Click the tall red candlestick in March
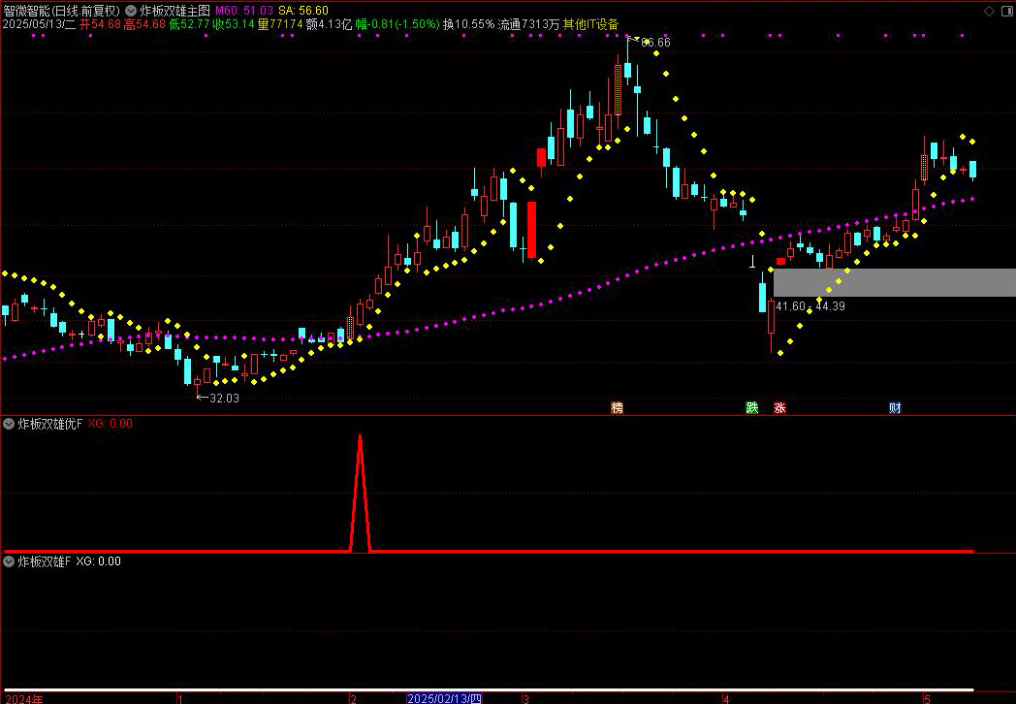 [x=532, y=230]
